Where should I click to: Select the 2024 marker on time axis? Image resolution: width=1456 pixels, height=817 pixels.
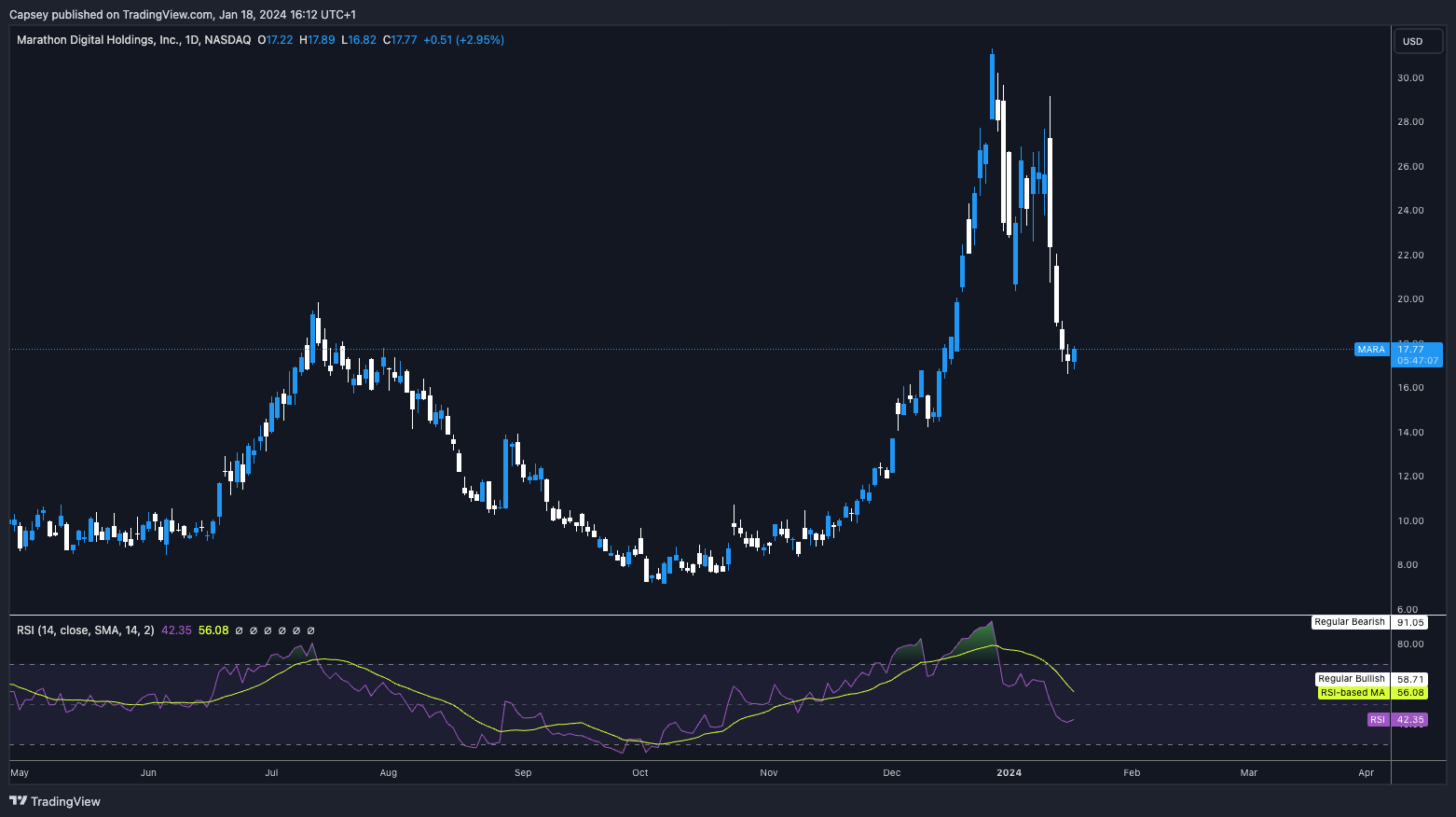click(x=1009, y=773)
